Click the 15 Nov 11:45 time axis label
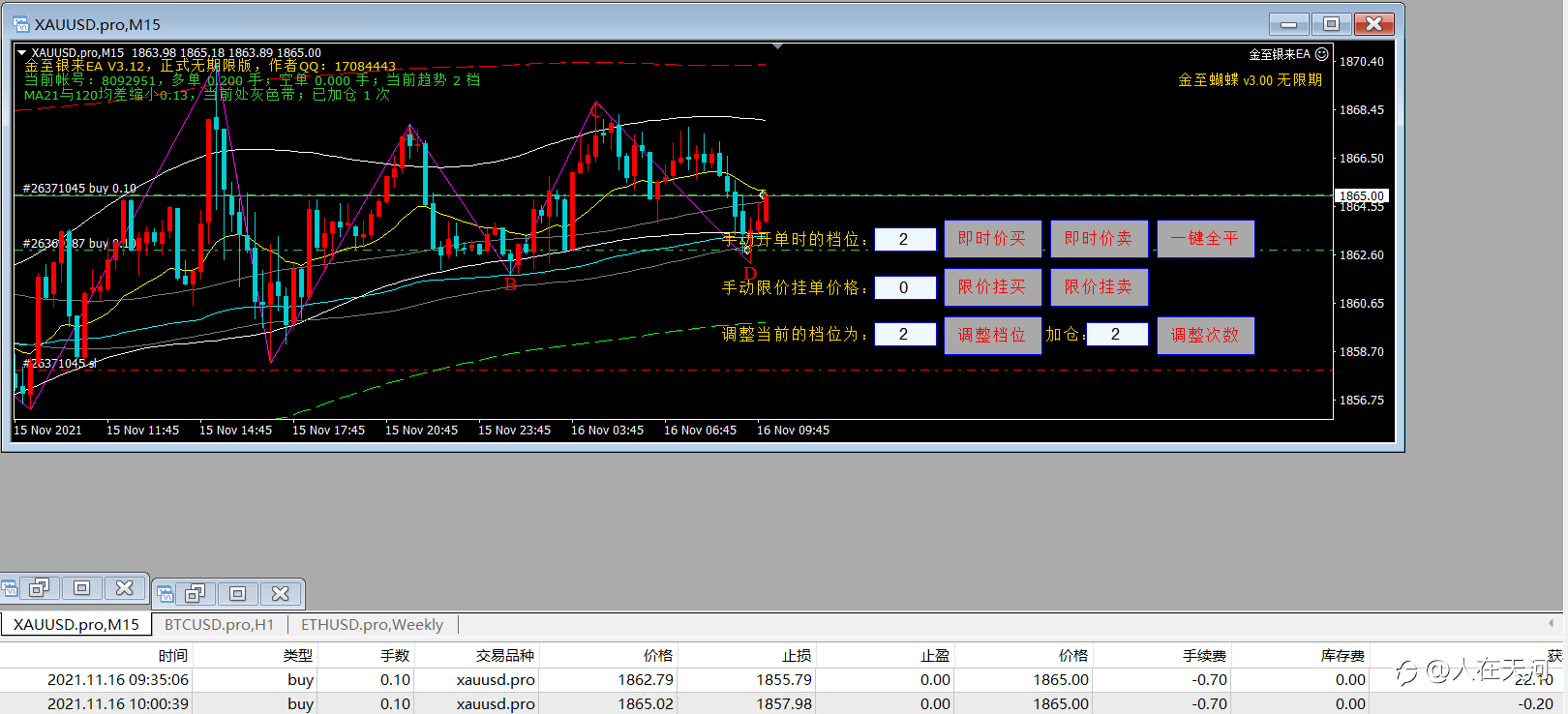Image resolution: width=1568 pixels, height=714 pixels. [142, 431]
